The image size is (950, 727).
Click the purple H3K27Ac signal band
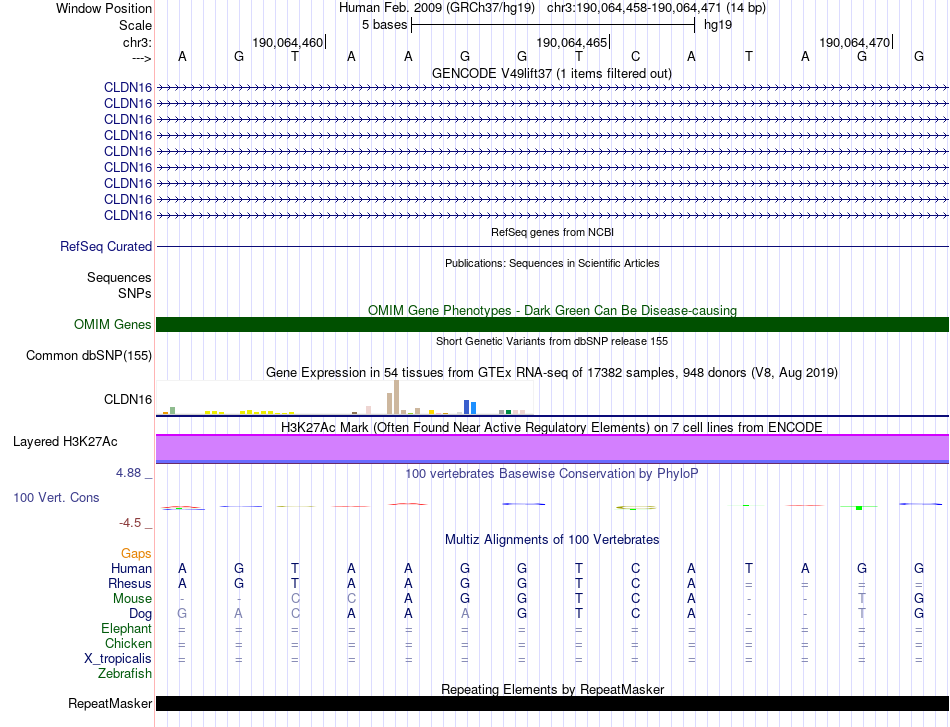[x=552, y=446]
